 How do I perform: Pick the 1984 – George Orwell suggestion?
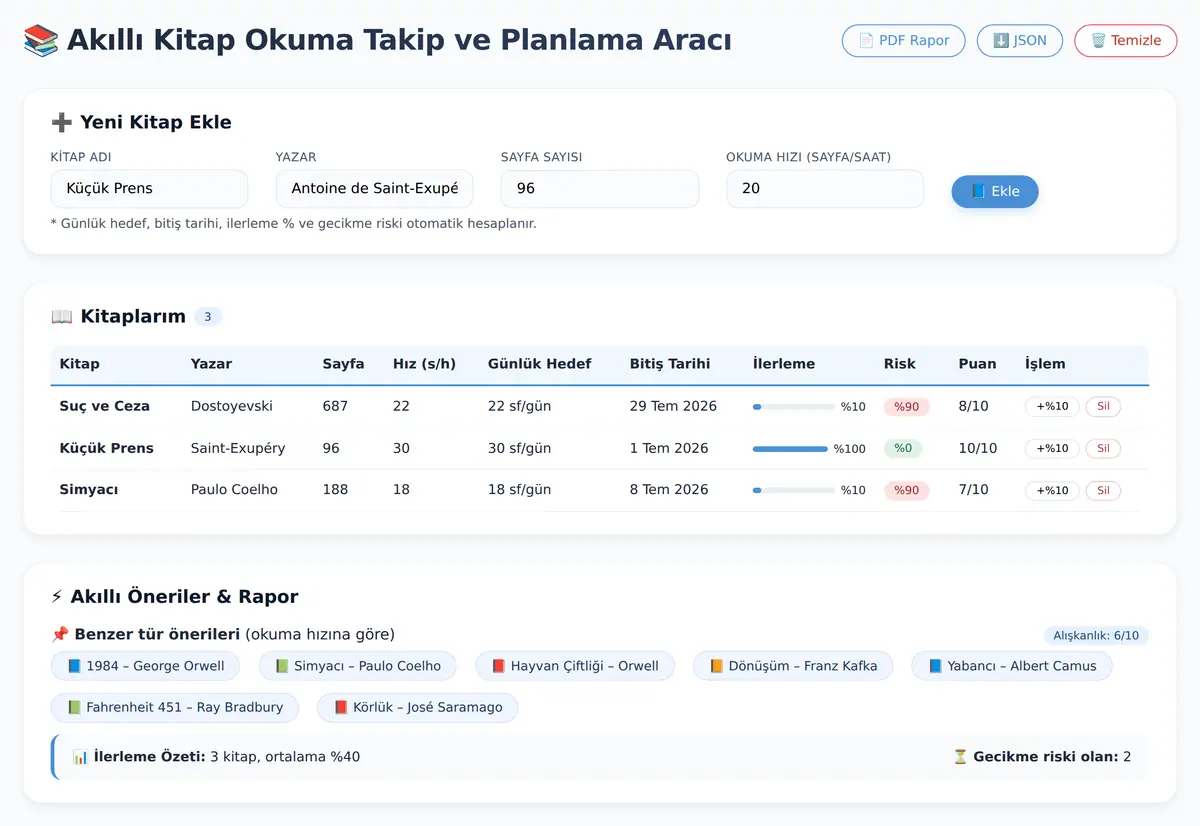pos(146,666)
